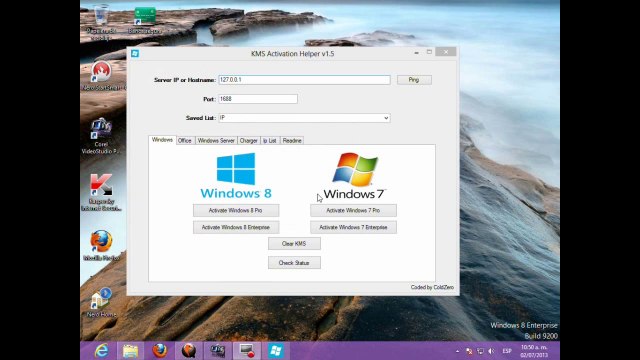The image size is (640, 360).
Task: Click the Ping button
Action: point(414,80)
